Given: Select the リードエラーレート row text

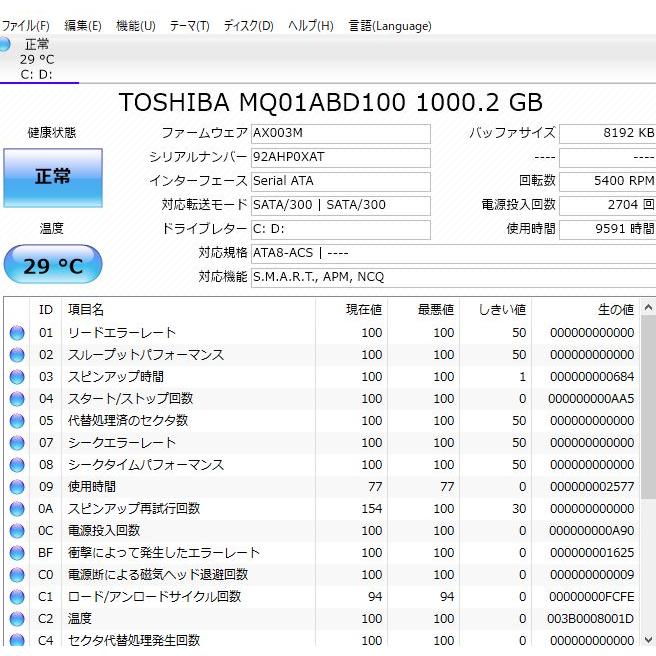Looking at the screenshot, I should pos(122,333).
